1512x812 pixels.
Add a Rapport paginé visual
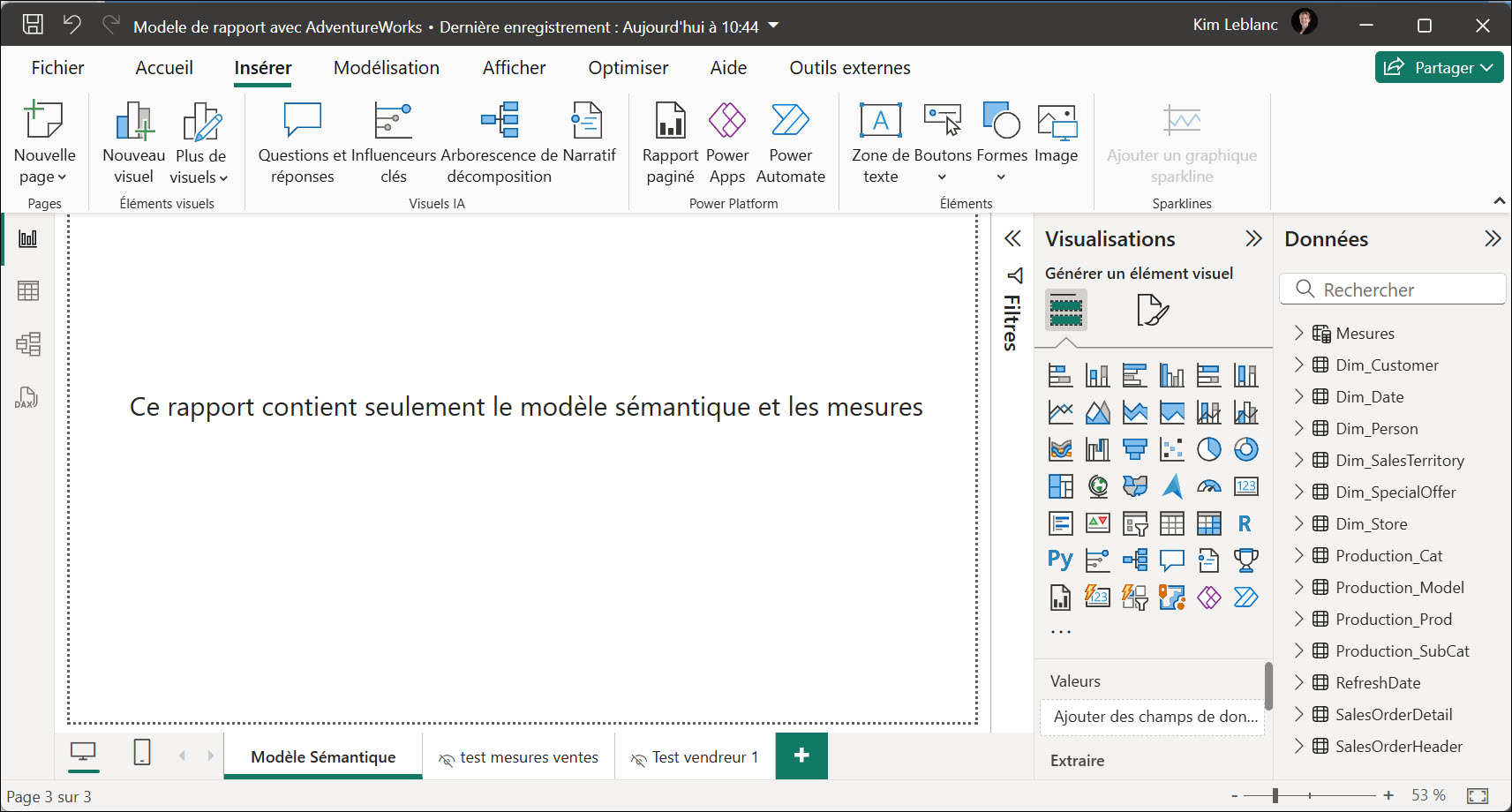670,142
